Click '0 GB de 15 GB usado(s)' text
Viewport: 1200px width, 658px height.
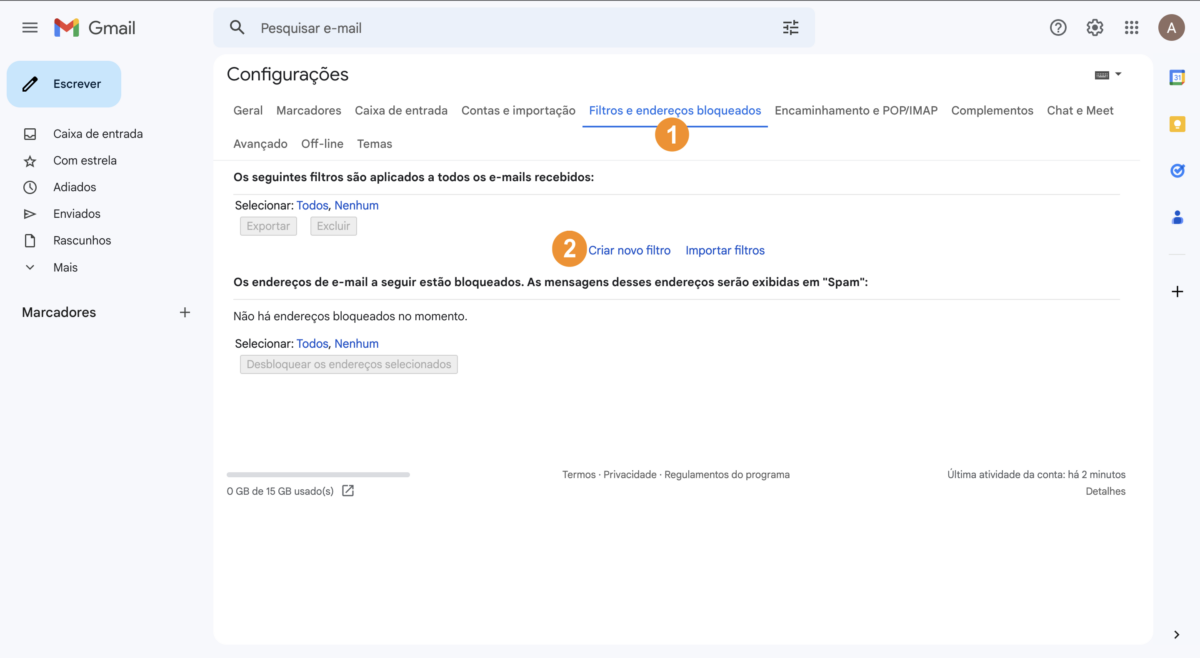(x=280, y=491)
